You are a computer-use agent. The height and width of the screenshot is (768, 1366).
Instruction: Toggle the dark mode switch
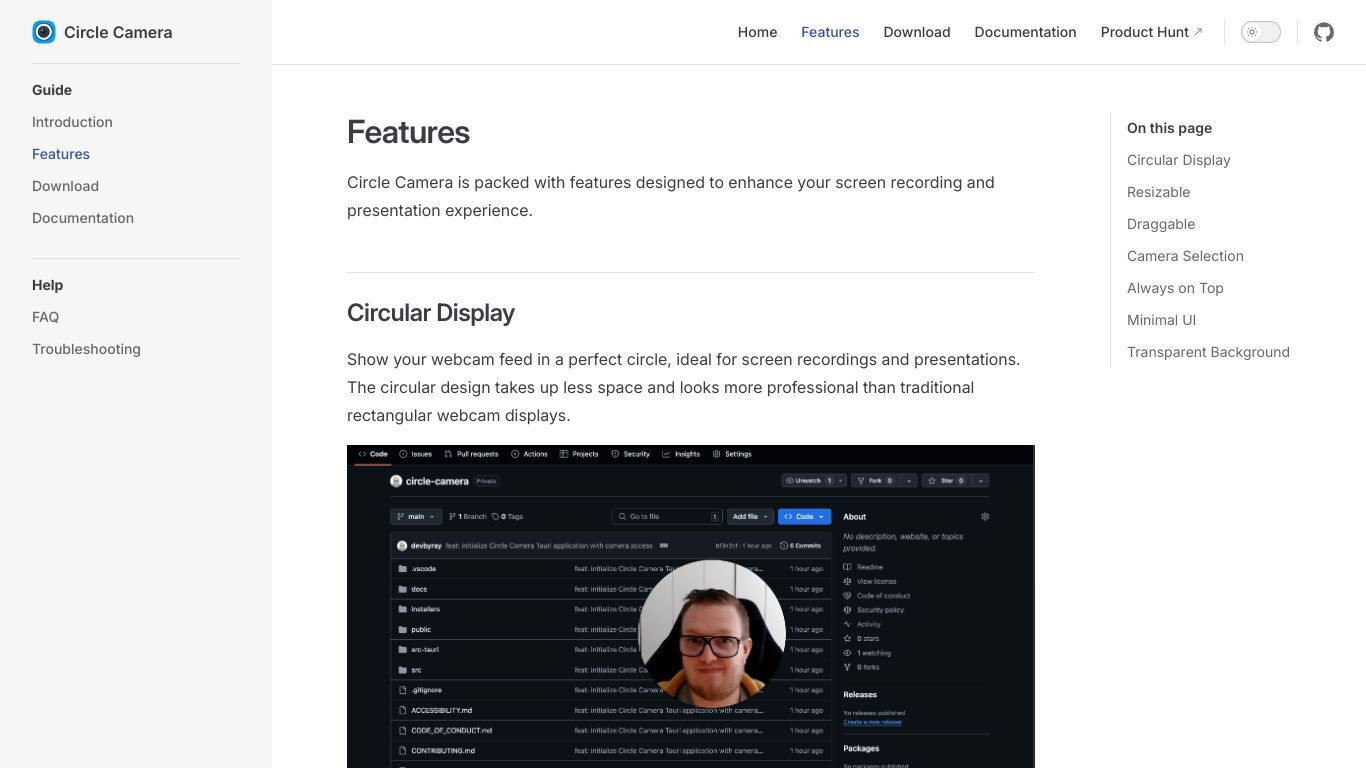pyautogui.click(x=1261, y=32)
